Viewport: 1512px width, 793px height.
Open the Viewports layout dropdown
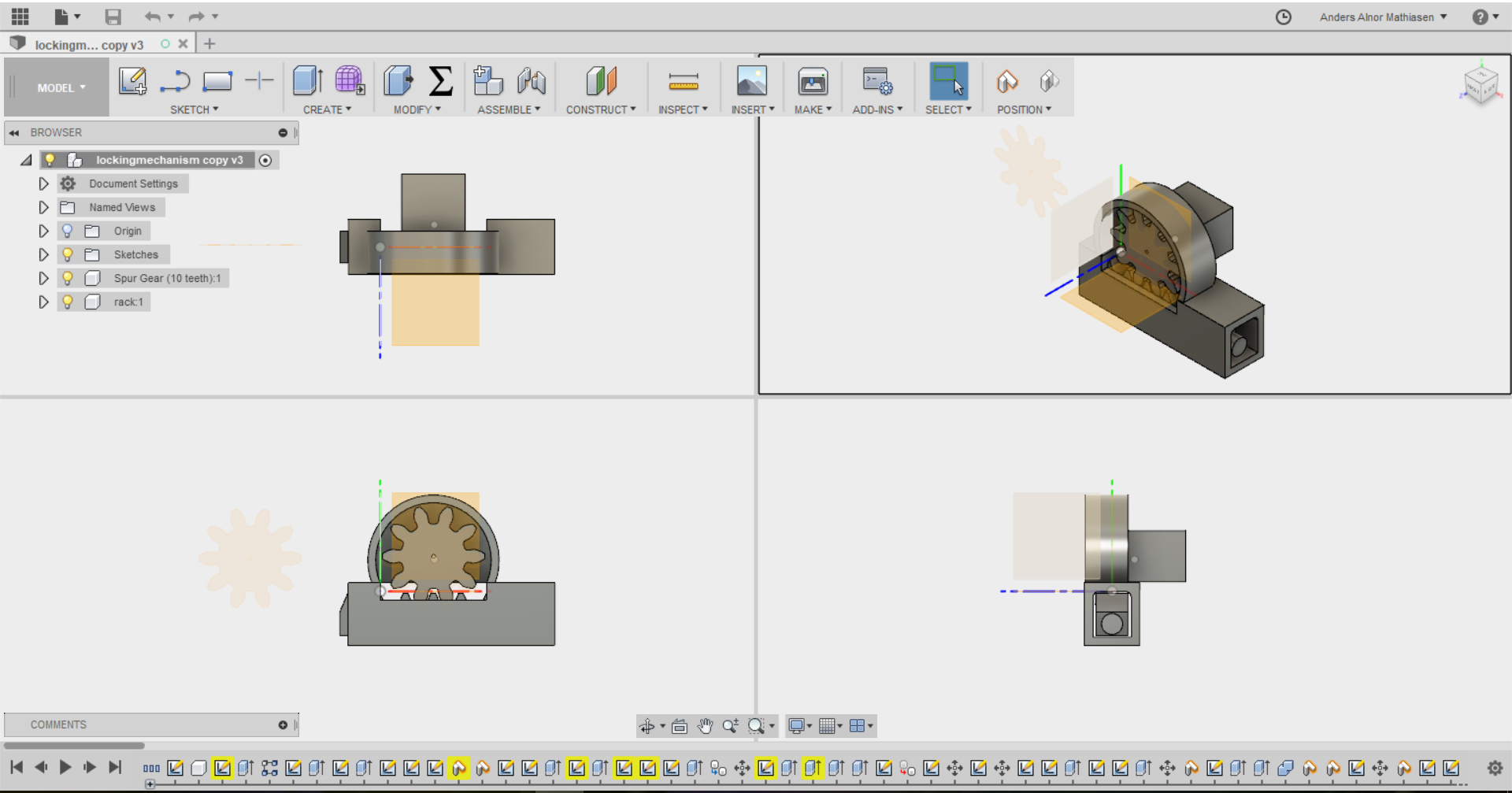coord(861,726)
